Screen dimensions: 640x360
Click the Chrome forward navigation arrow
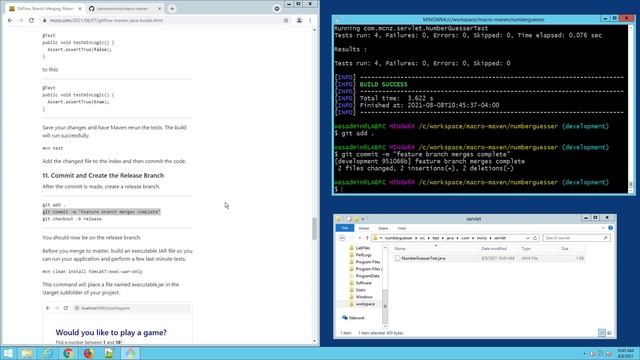[x=21, y=20]
